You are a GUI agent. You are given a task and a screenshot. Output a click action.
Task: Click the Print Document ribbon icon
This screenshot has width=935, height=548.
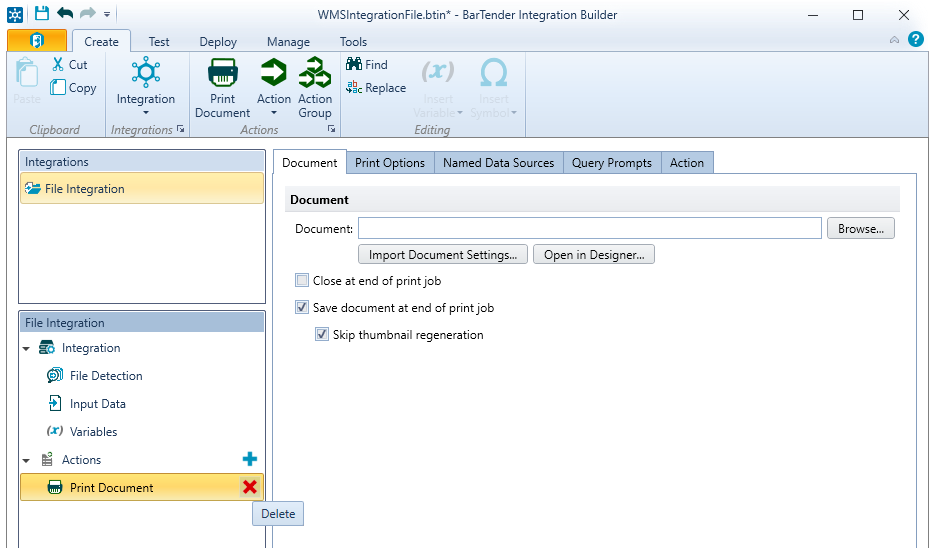222,72
